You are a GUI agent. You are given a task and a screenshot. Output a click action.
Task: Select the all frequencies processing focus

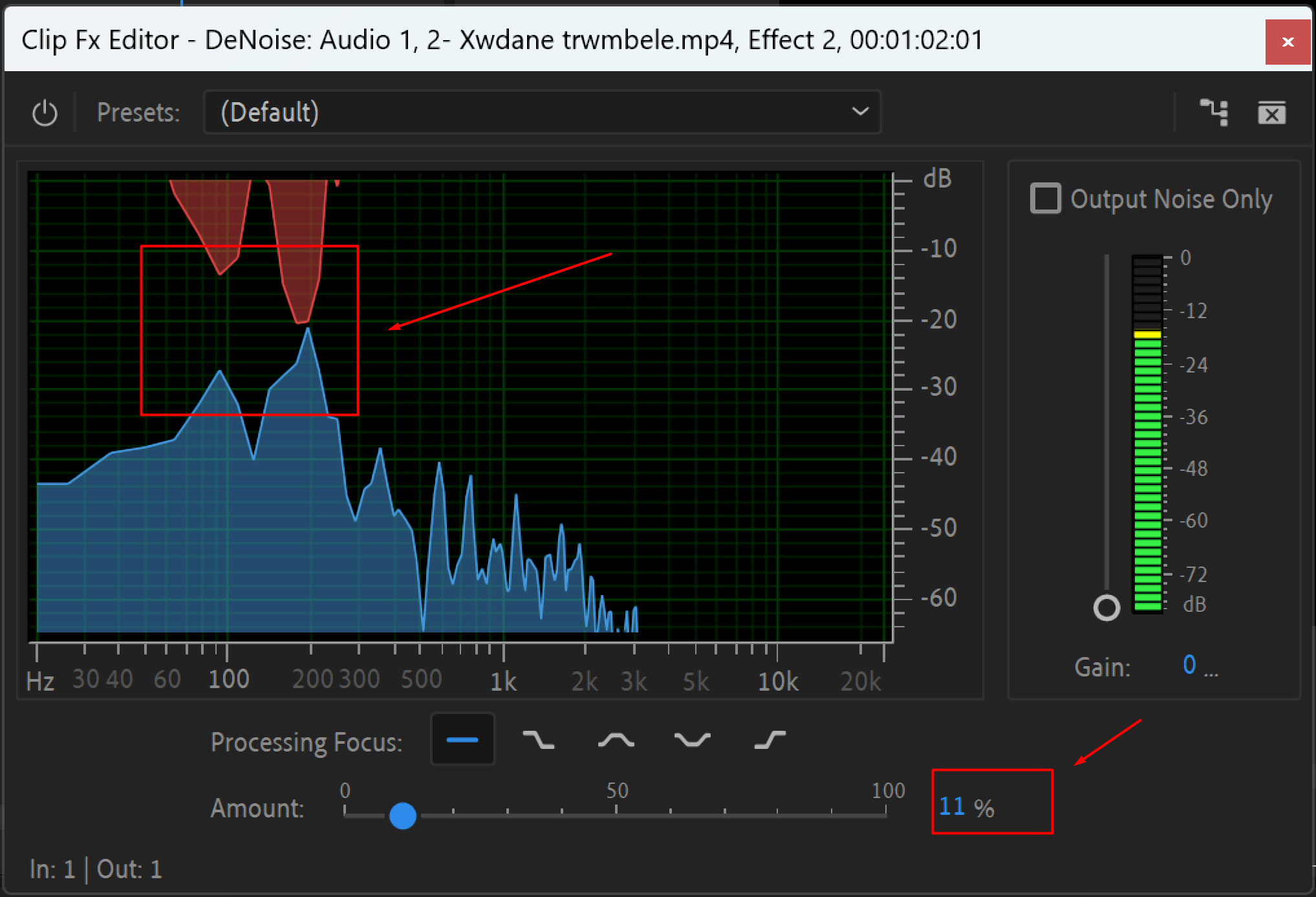tap(462, 740)
